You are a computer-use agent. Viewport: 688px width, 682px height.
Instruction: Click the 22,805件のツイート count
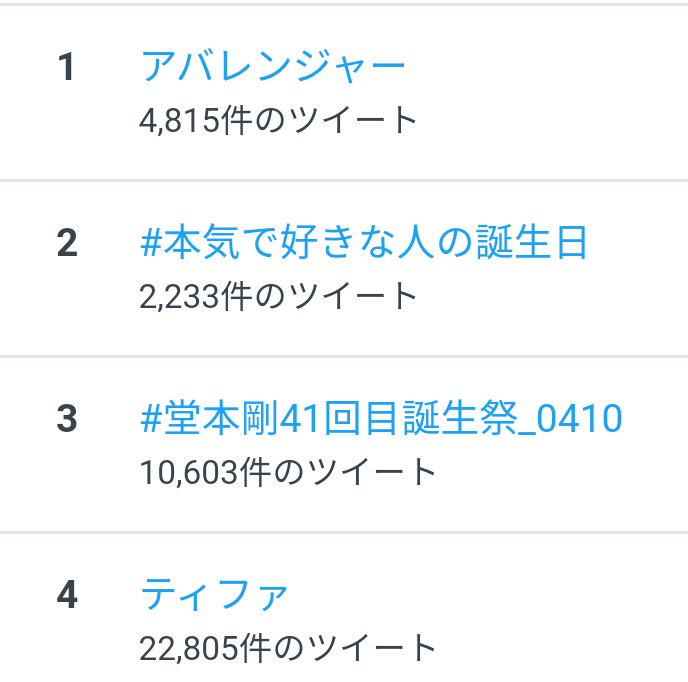coord(287,648)
